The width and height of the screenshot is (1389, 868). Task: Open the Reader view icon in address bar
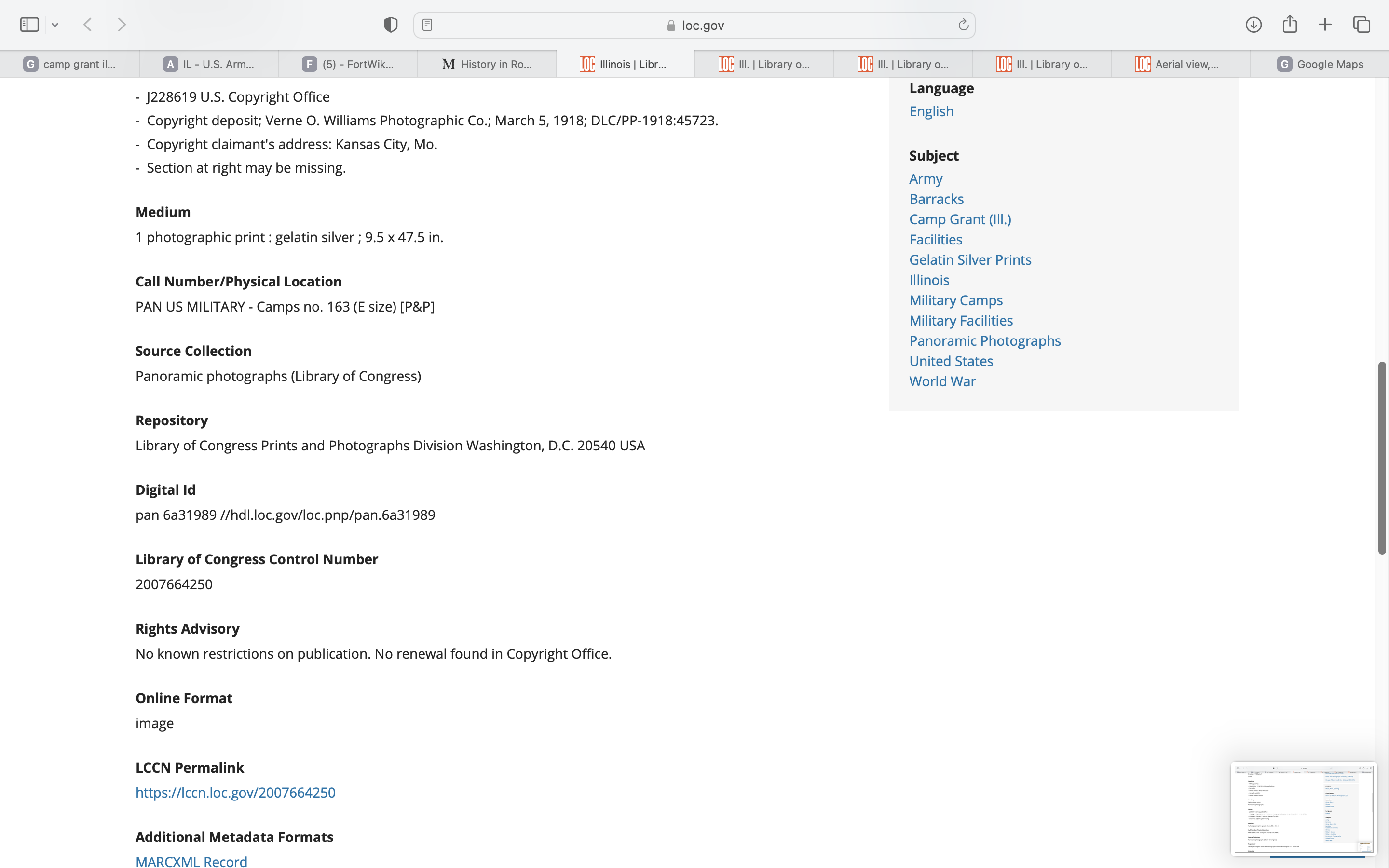pos(427,25)
